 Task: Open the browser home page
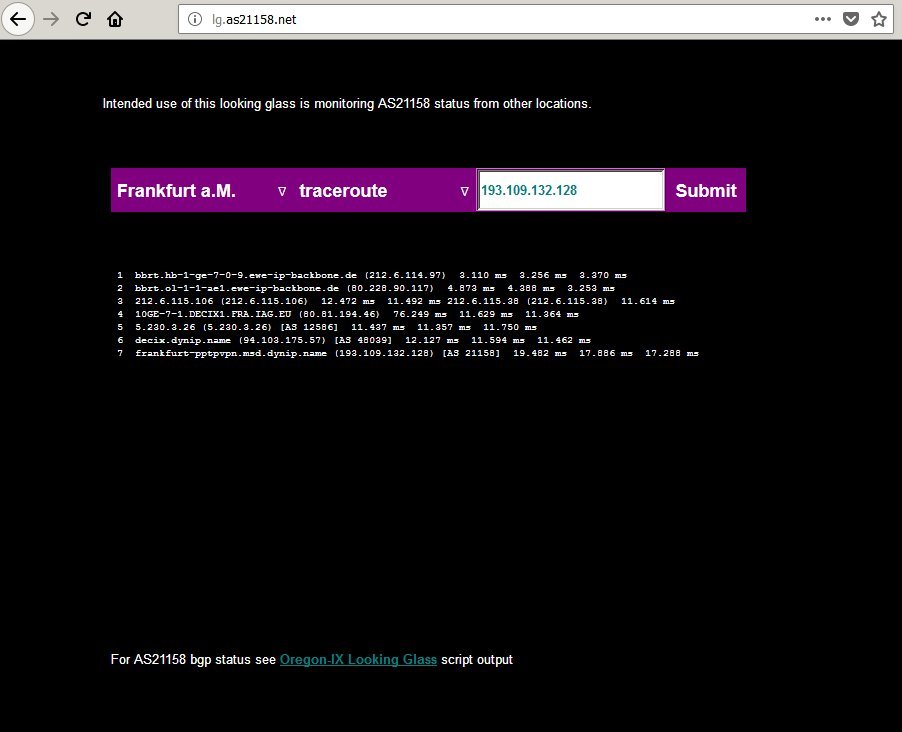pyautogui.click(x=115, y=19)
